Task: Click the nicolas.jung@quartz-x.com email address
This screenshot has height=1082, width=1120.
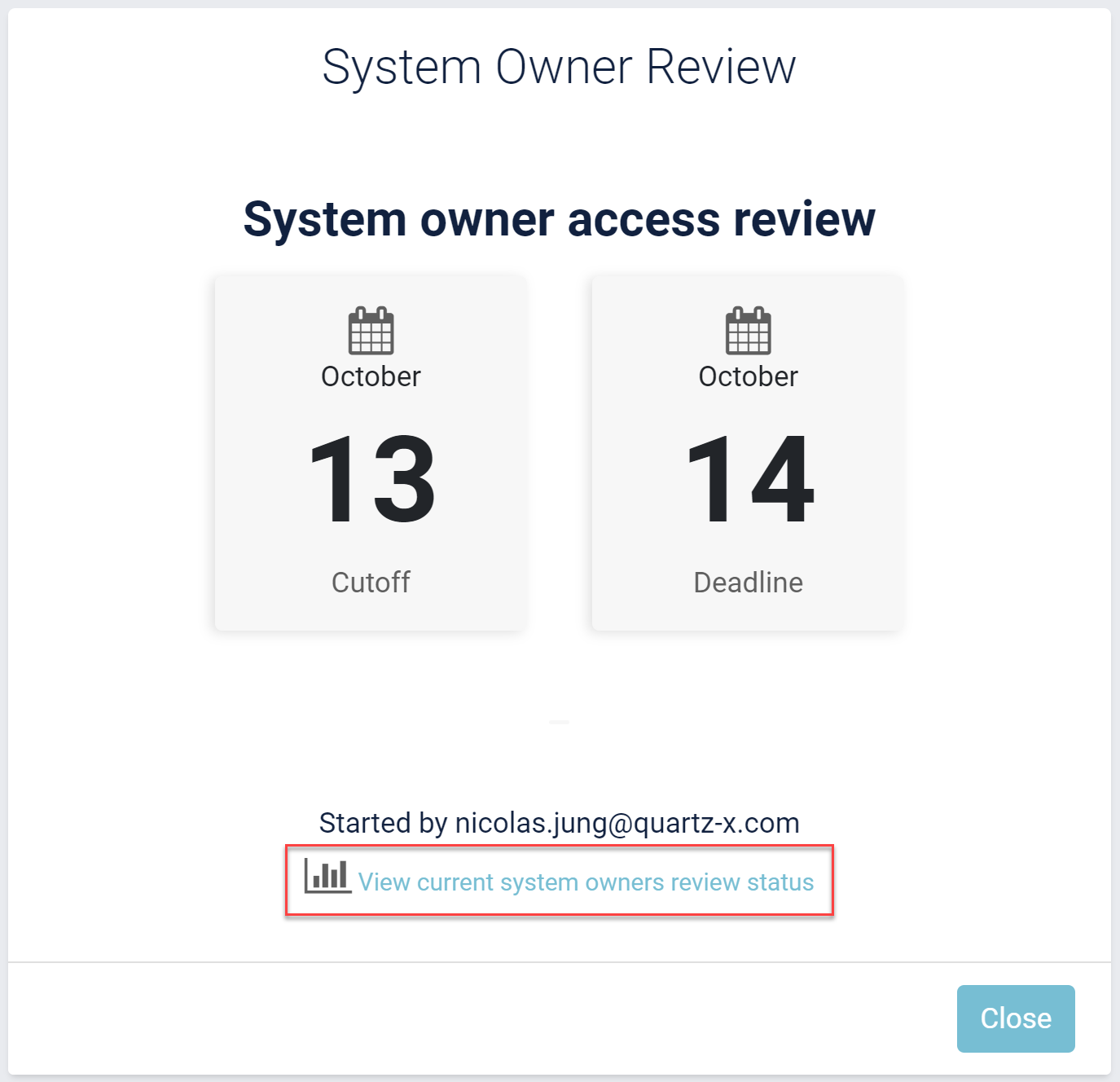Action: [x=627, y=823]
